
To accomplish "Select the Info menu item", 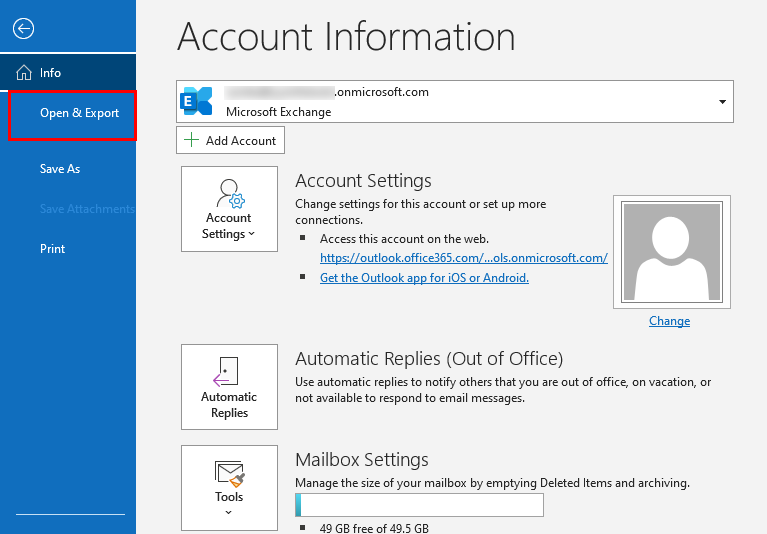I will pos(68,72).
